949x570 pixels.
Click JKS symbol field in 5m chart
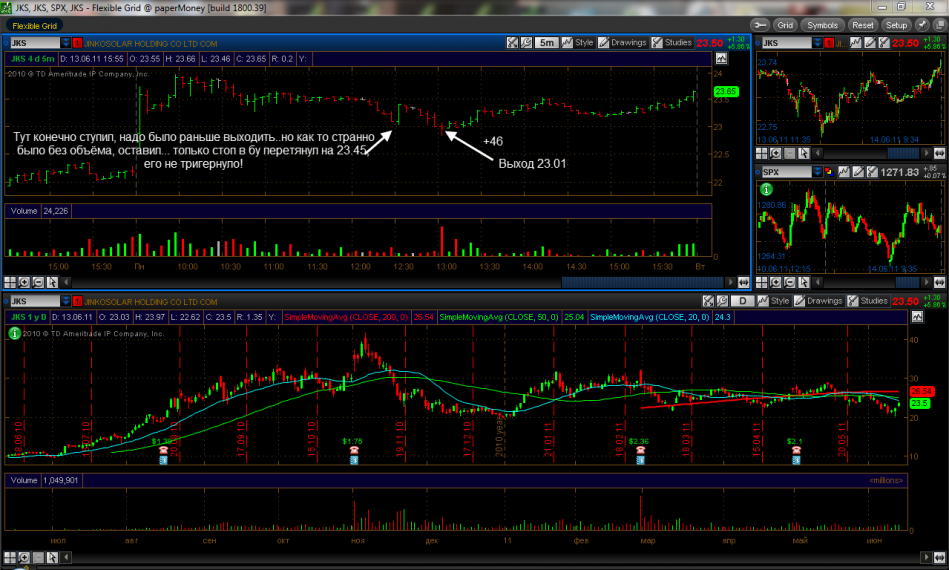point(34,43)
